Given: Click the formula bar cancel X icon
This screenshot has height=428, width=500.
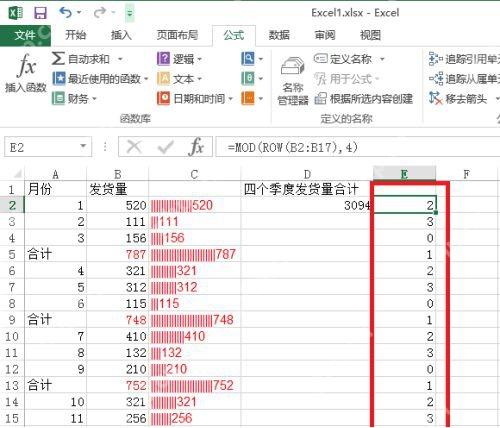Looking at the screenshot, I should (x=134, y=147).
